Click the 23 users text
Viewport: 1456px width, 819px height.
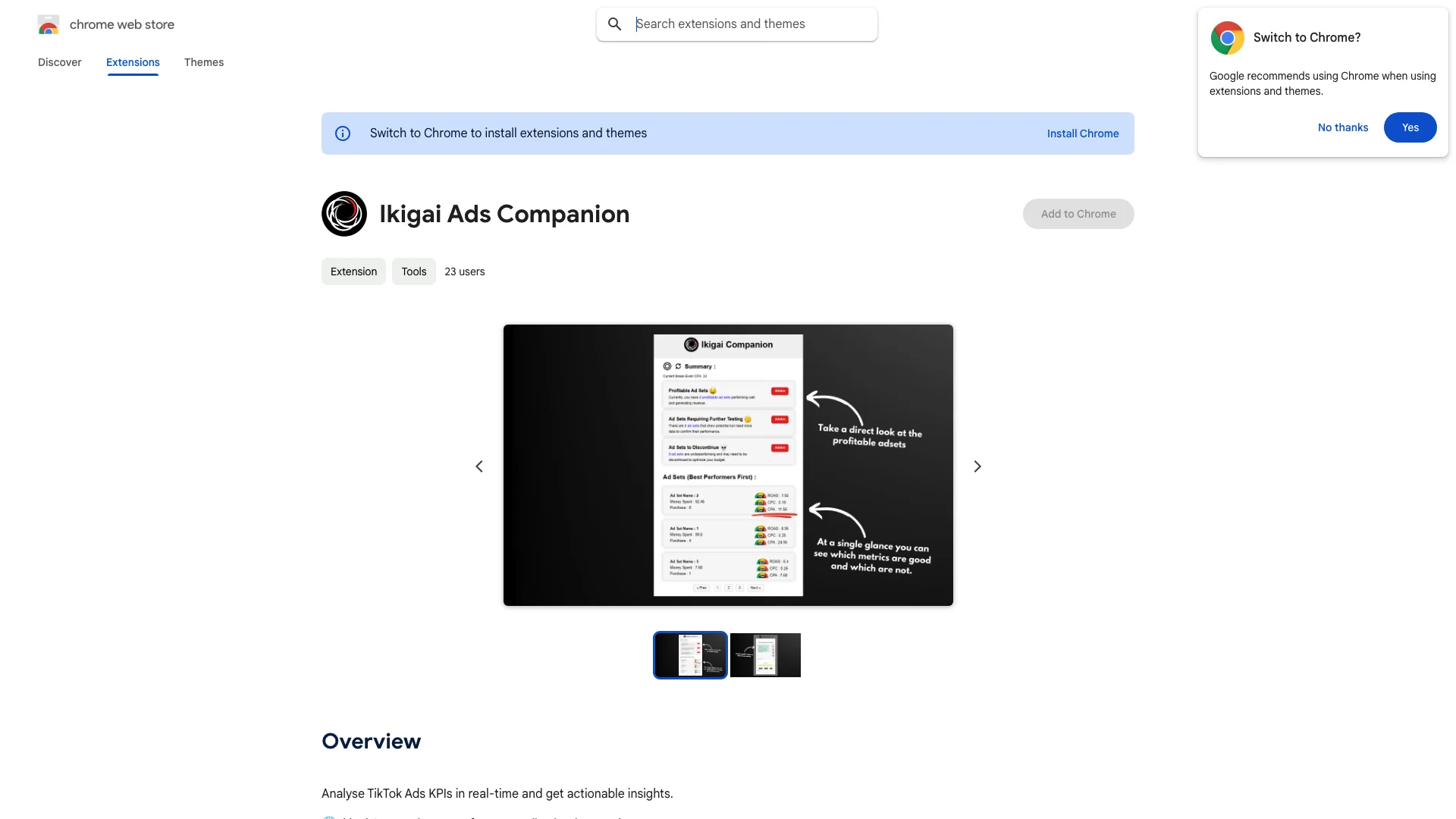click(x=465, y=271)
